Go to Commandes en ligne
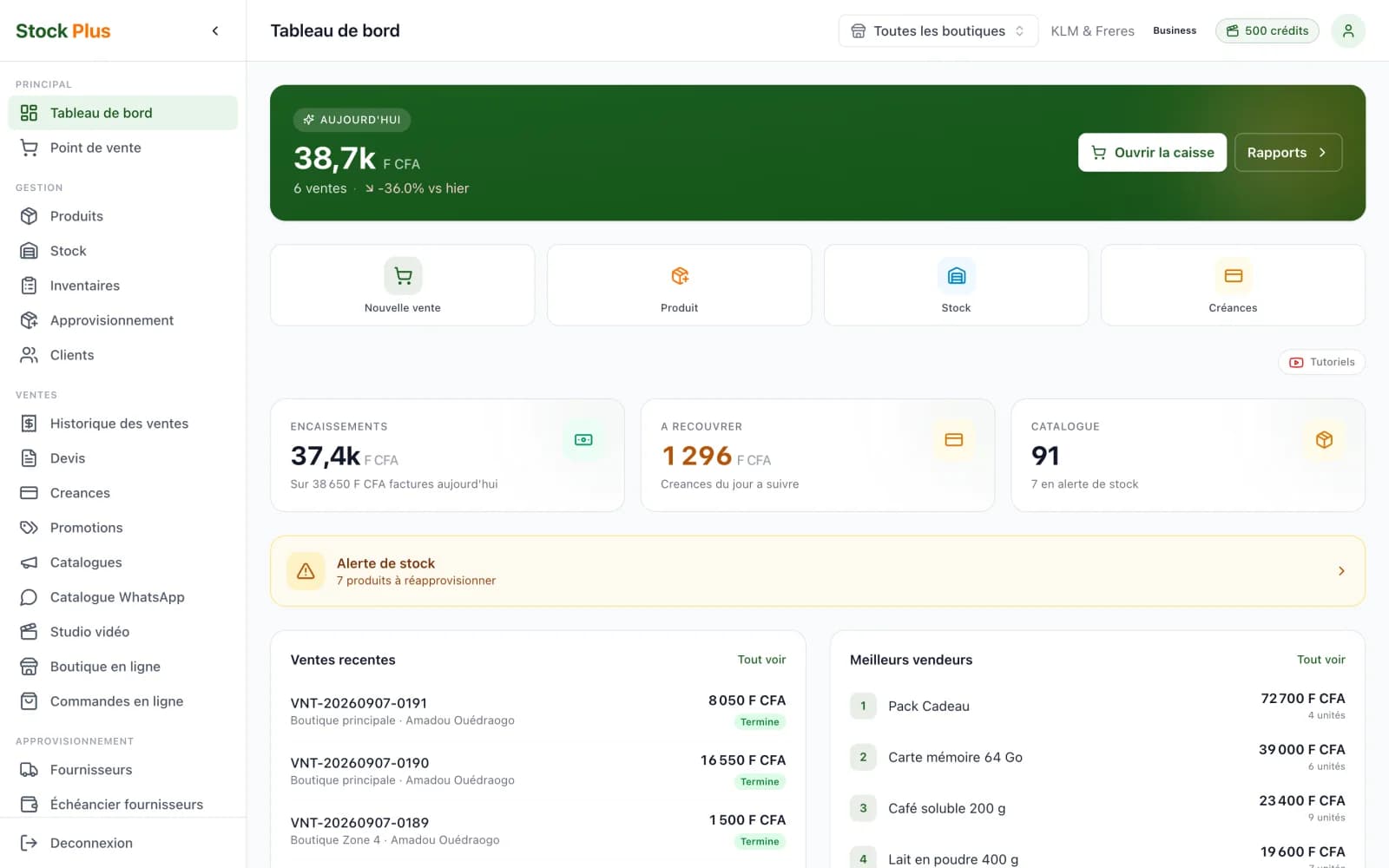1389x868 pixels. click(122, 701)
